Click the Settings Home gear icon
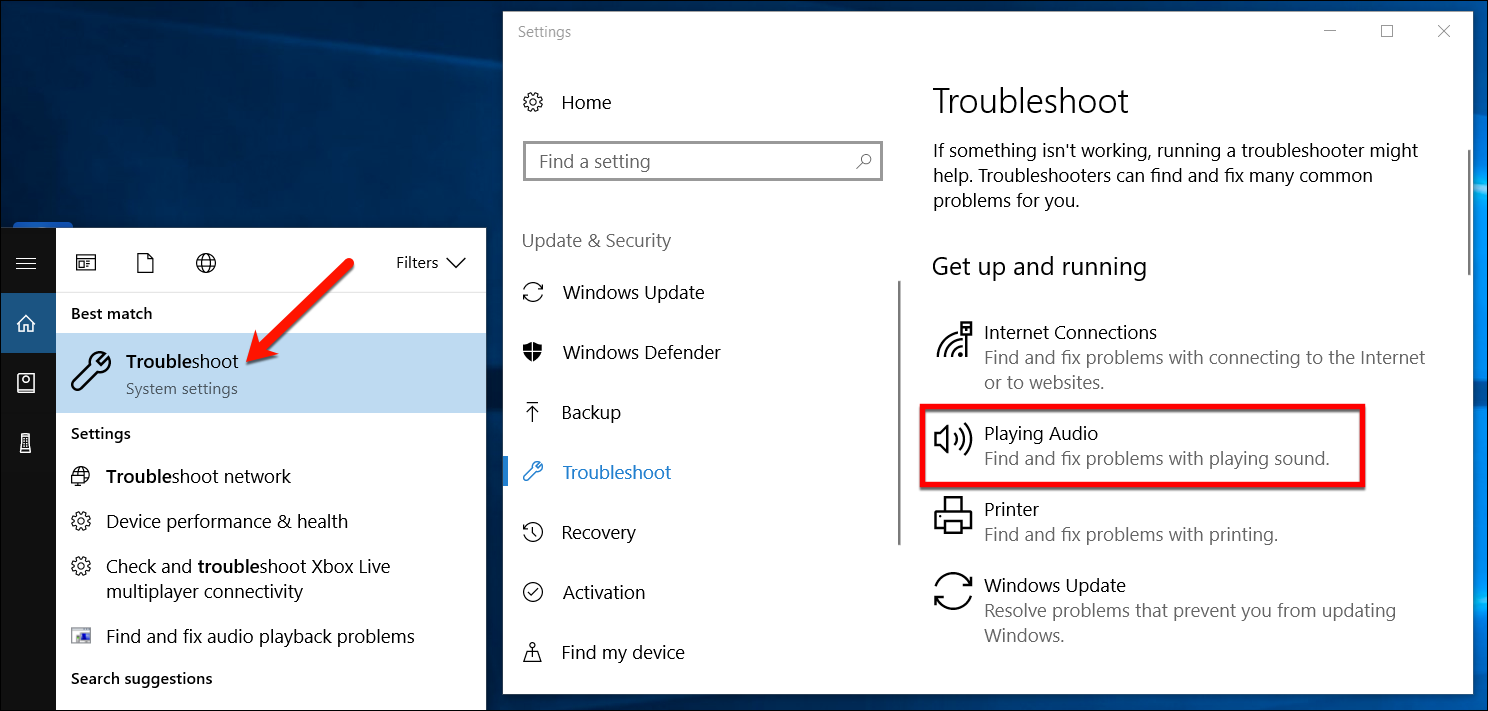The width and height of the screenshot is (1488, 711). pyautogui.click(x=533, y=102)
